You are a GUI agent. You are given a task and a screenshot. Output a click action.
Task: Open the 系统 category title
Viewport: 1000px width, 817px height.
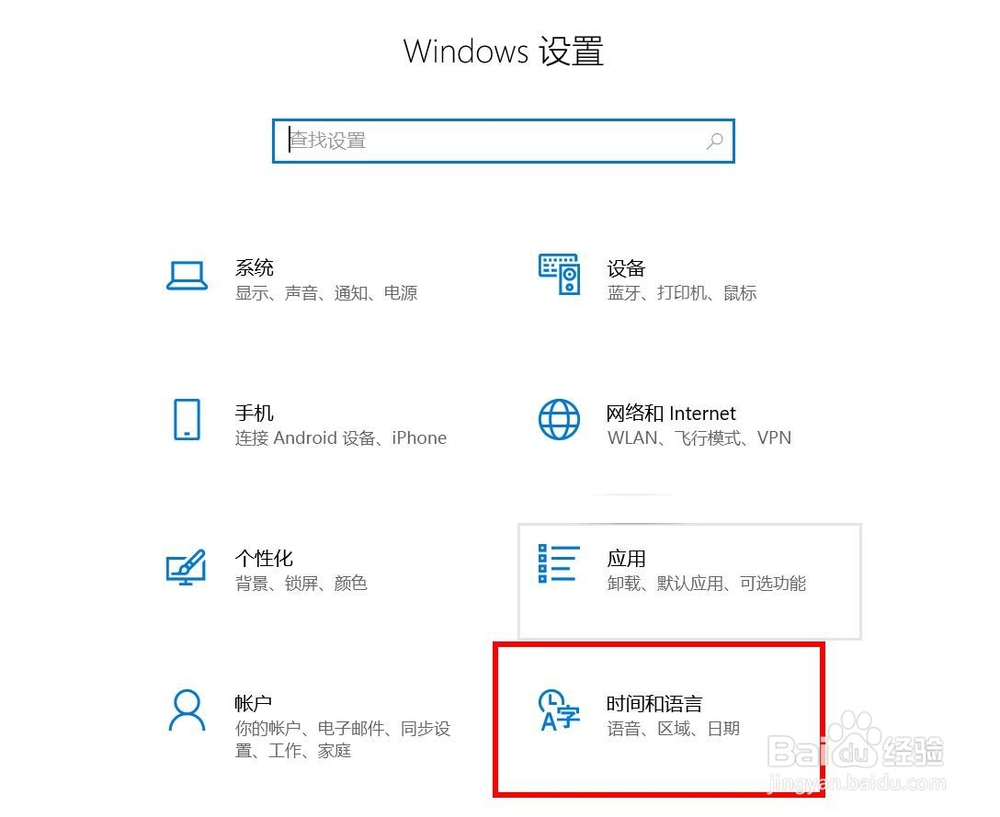click(x=254, y=268)
